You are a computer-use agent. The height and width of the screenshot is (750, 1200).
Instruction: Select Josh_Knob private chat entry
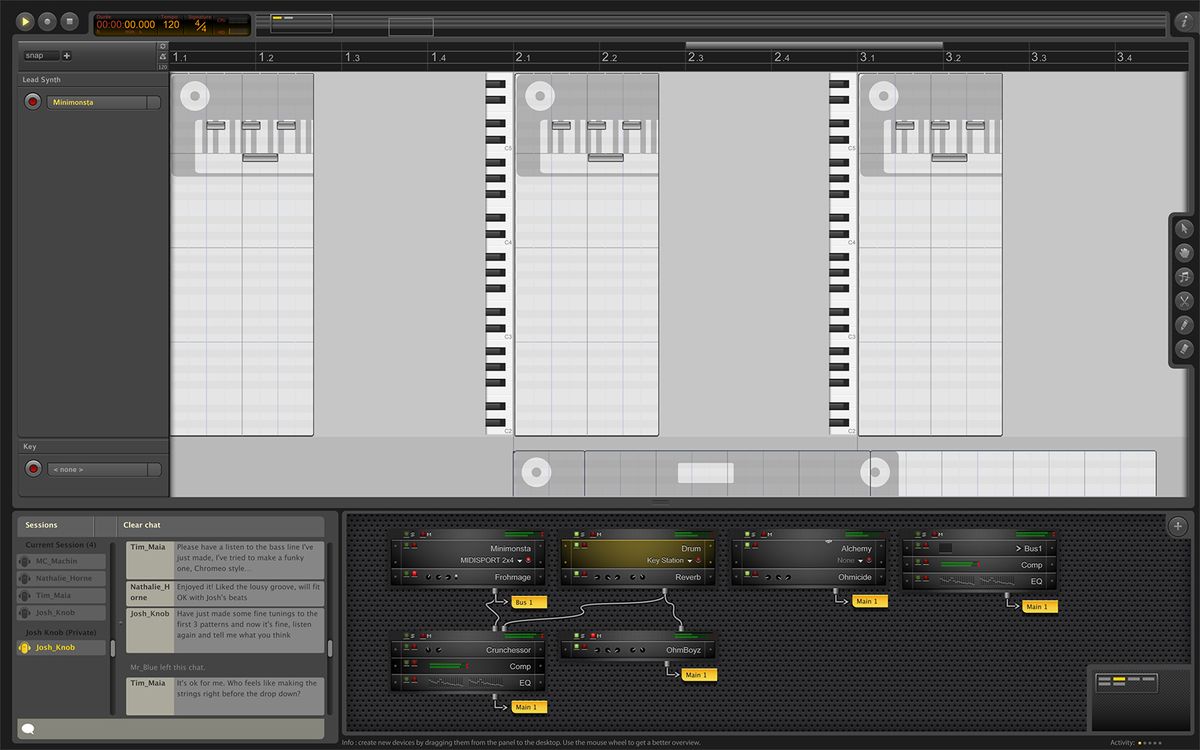coord(62,647)
